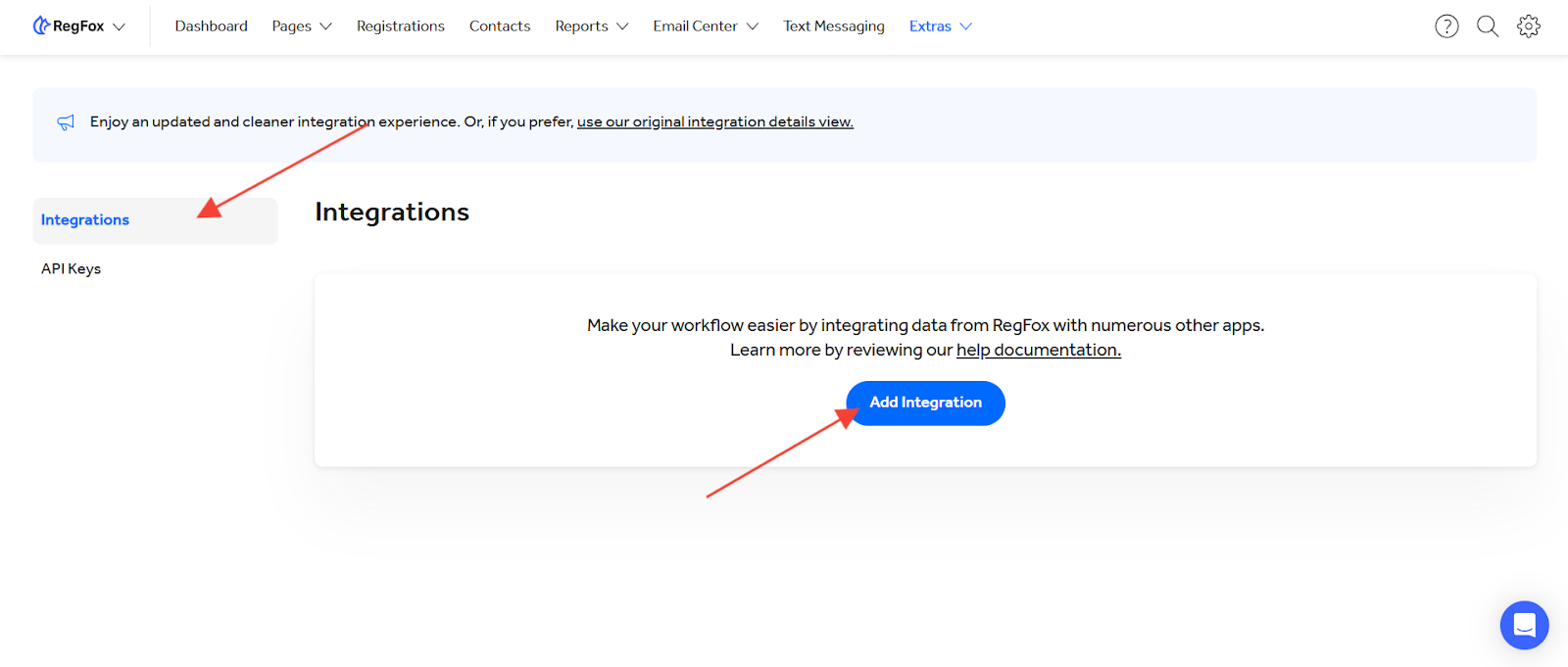Select Integrations in the sidebar
Screen dimensions: 1568x667
click(x=155, y=220)
